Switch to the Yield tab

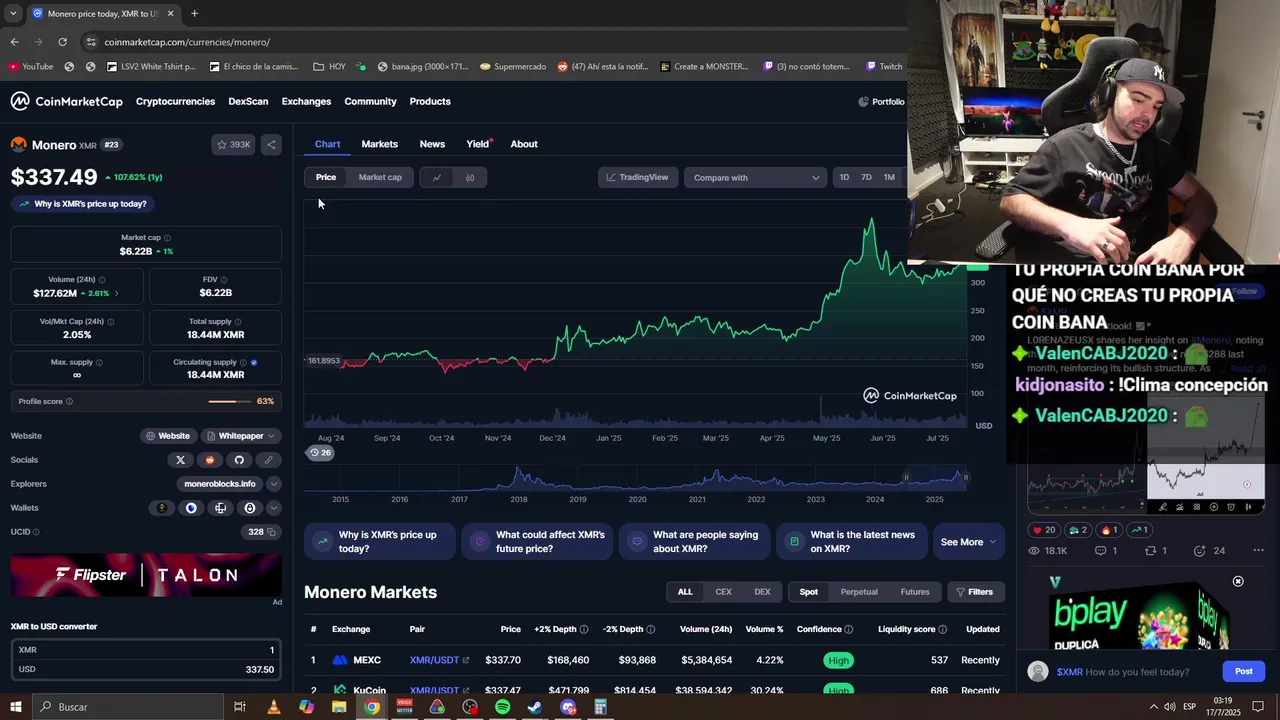478,144
